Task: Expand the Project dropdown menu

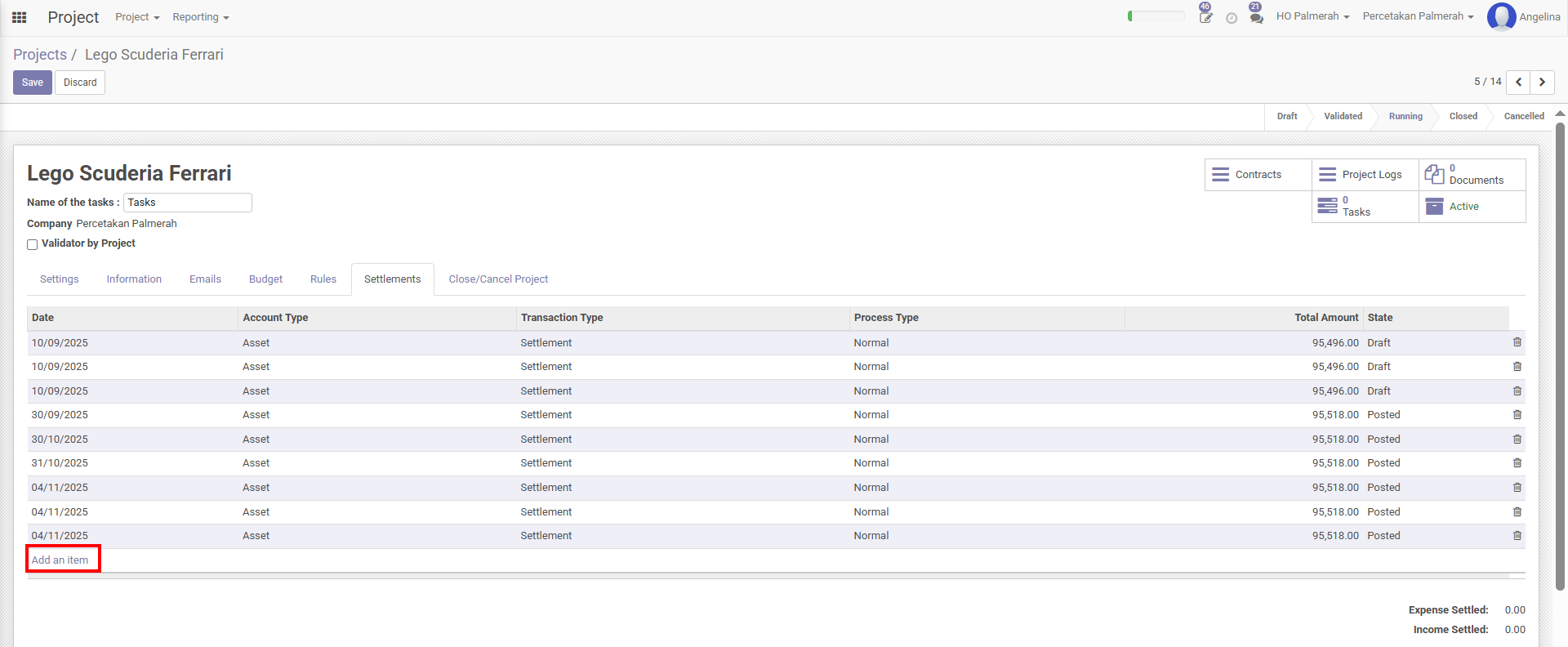Action: click(137, 17)
